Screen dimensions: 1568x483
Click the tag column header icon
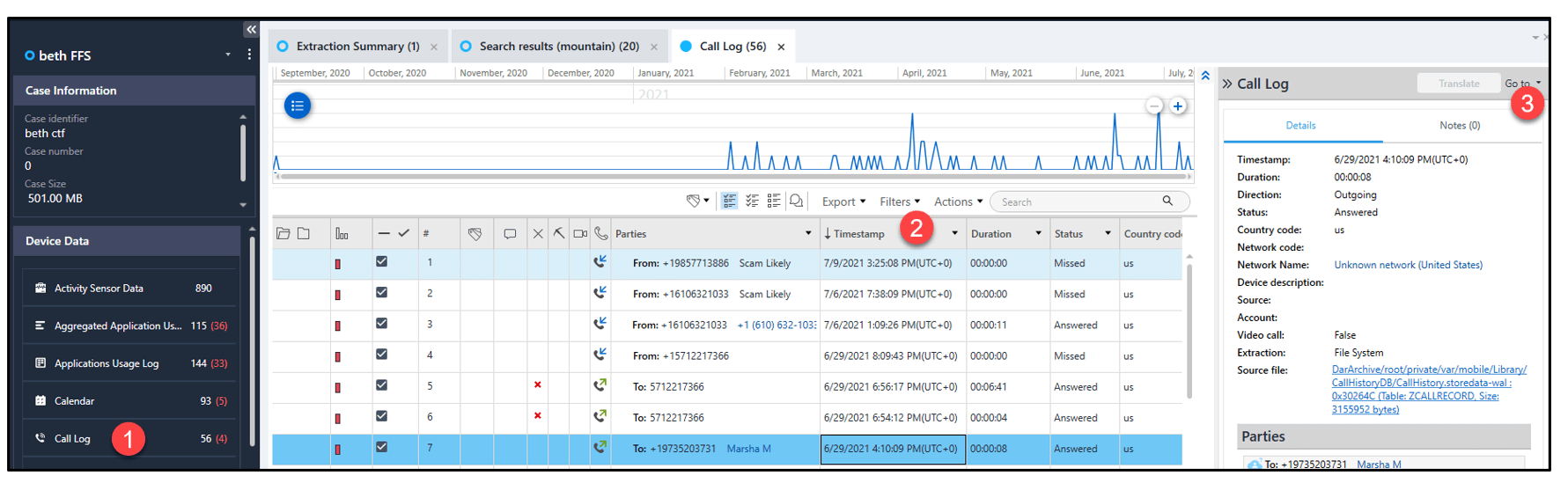475,234
